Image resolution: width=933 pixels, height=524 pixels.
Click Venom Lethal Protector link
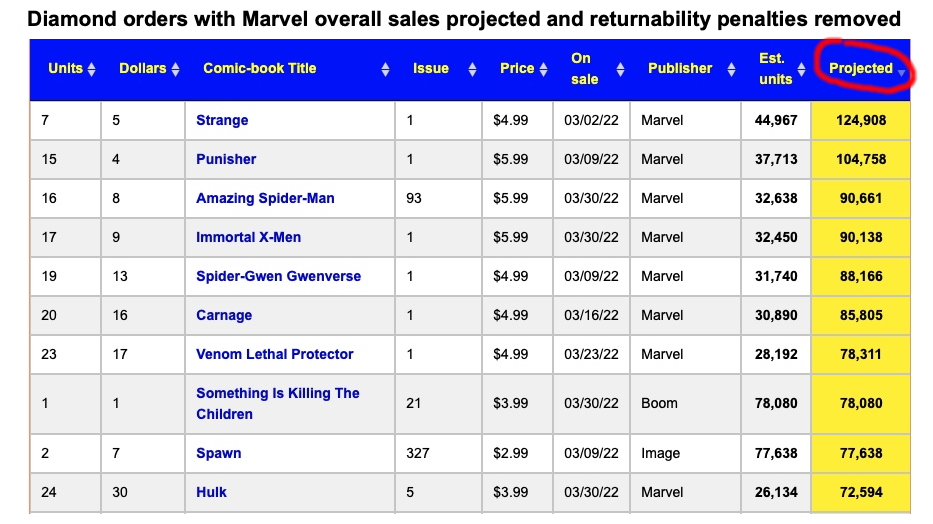point(274,354)
